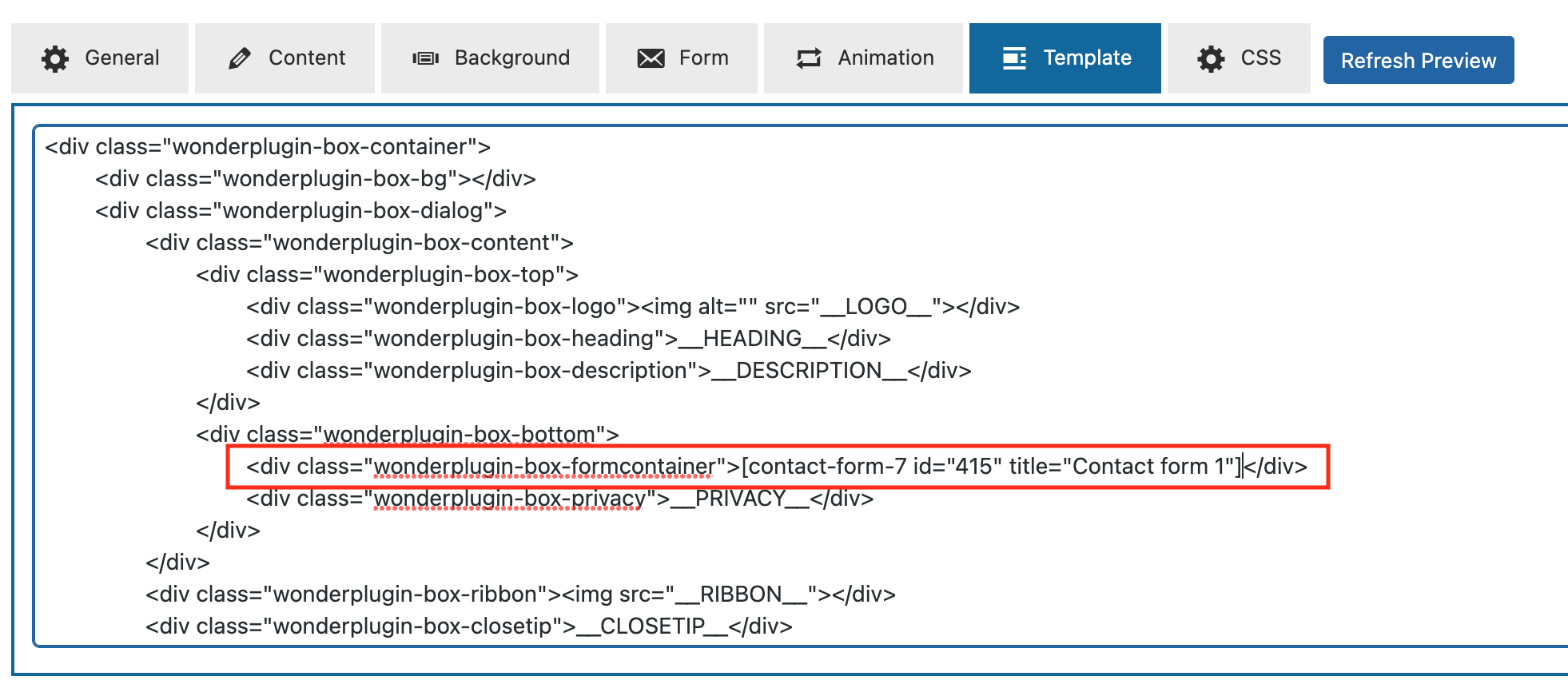The image size is (1568, 700).
Task: Click the loop arrows icon on Animation tab
Action: pyautogui.click(x=809, y=59)
